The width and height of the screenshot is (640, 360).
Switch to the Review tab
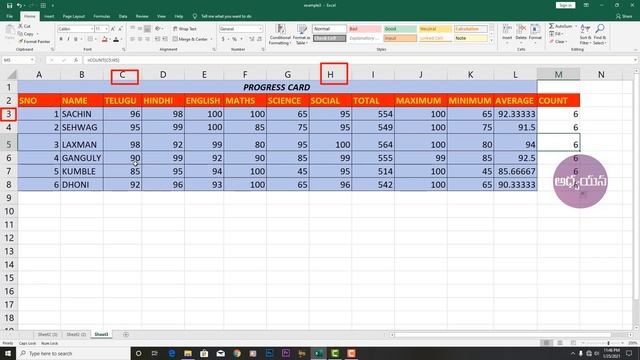tap(142, 16)
